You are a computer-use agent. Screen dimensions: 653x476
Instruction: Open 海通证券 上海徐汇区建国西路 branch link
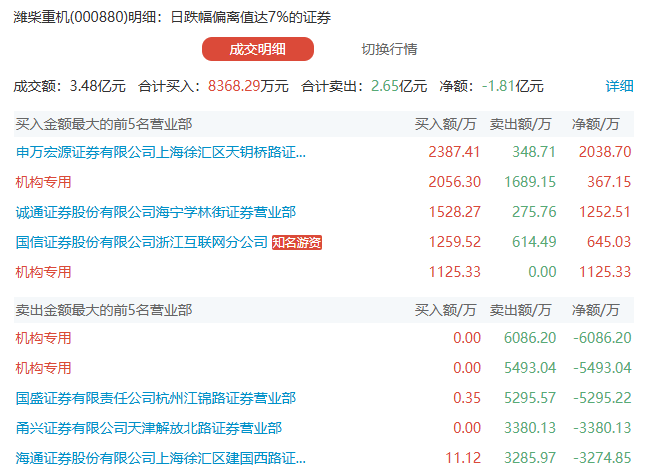[161, 458]
